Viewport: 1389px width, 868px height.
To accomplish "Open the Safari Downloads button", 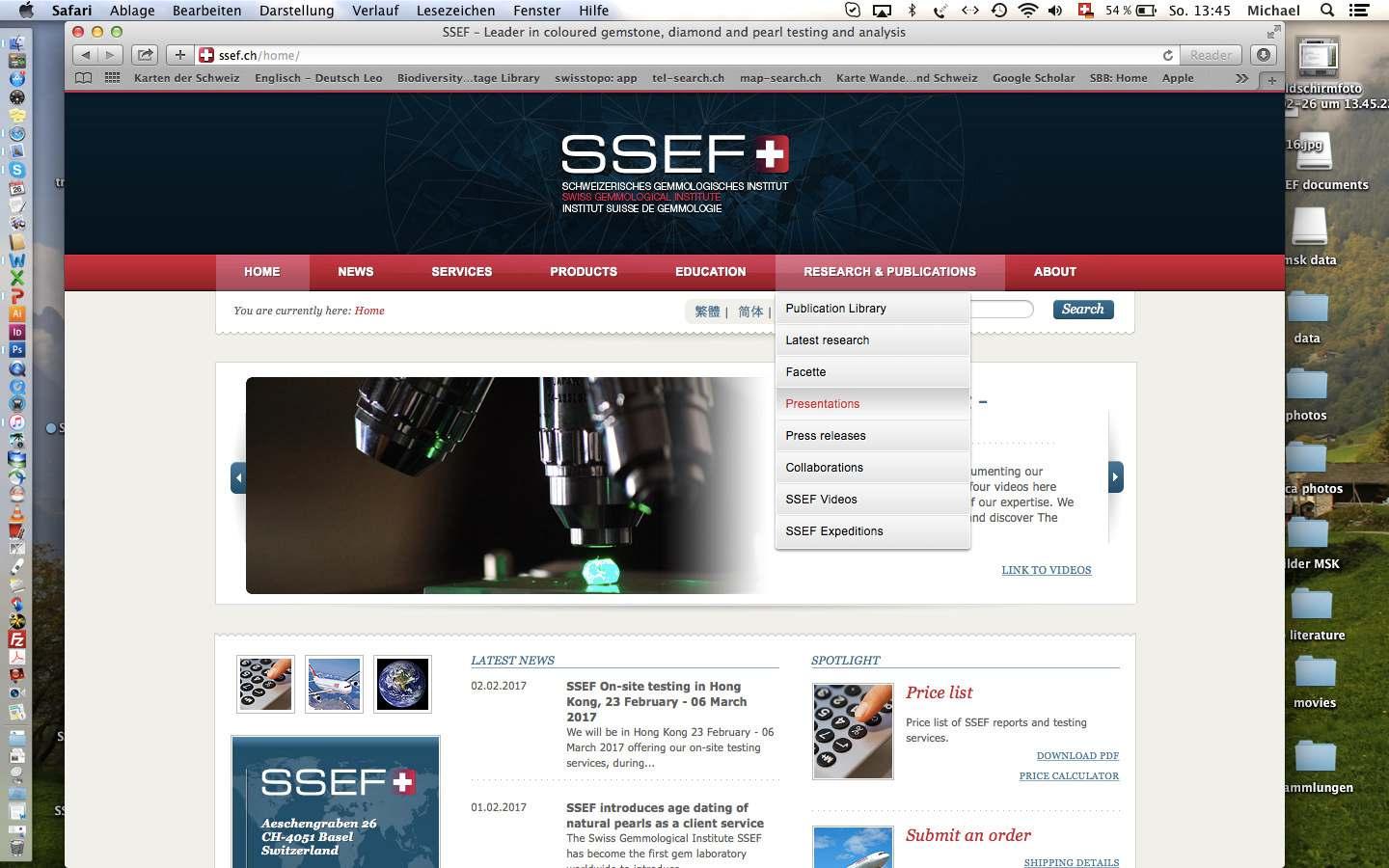I will point(1263,55).
